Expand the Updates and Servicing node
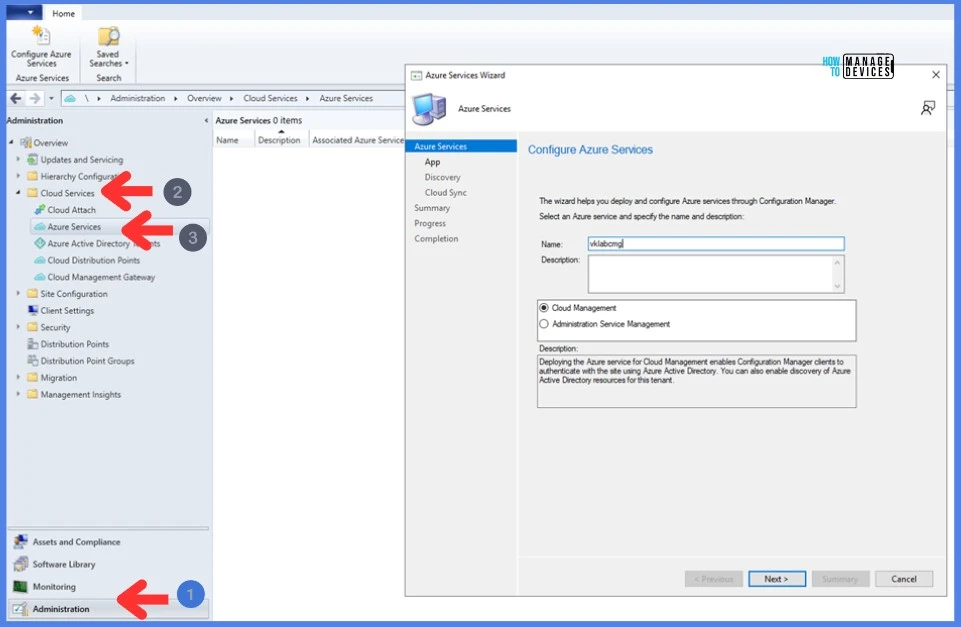 coord(18,159)
